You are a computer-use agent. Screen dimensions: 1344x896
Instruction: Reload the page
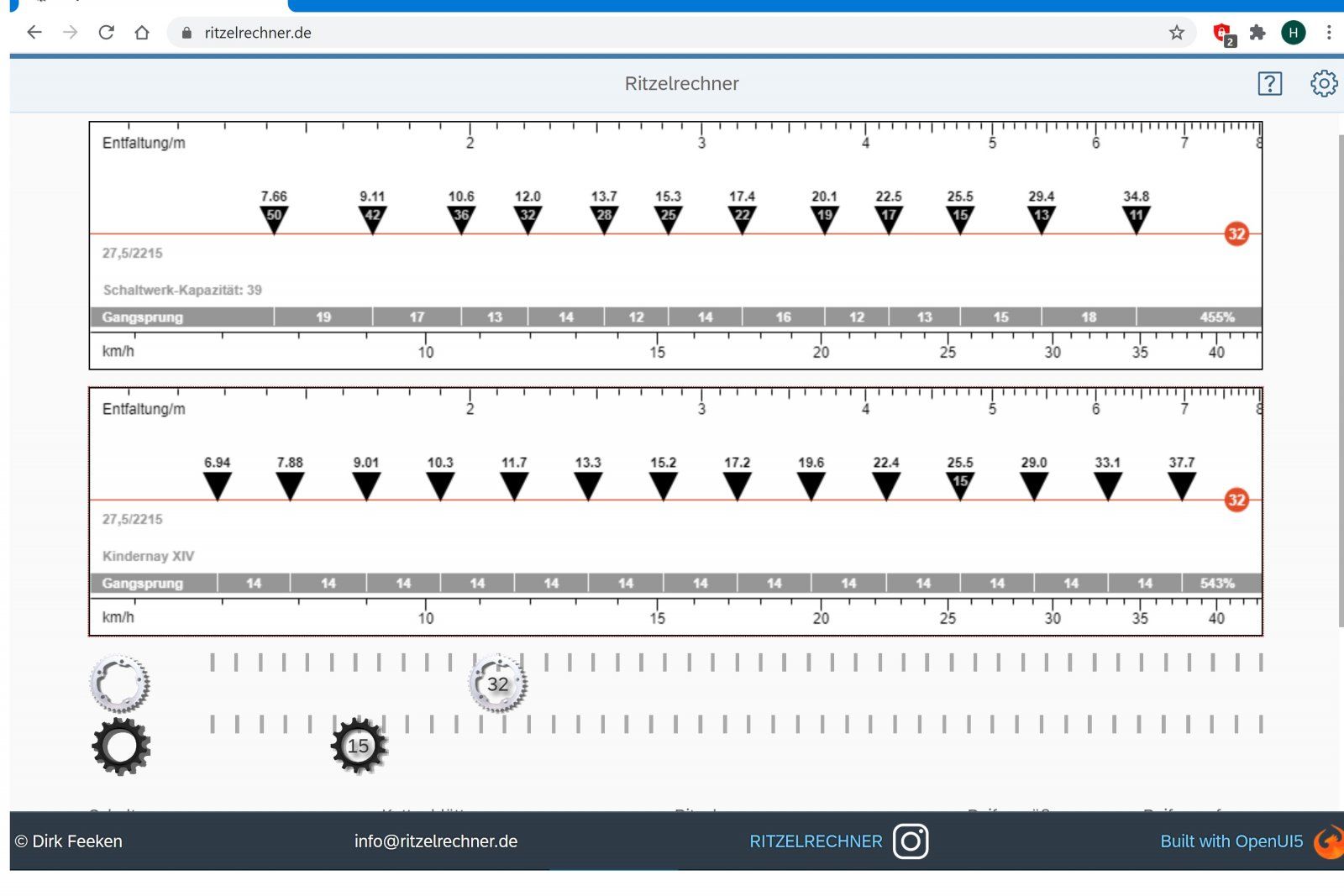106,33
